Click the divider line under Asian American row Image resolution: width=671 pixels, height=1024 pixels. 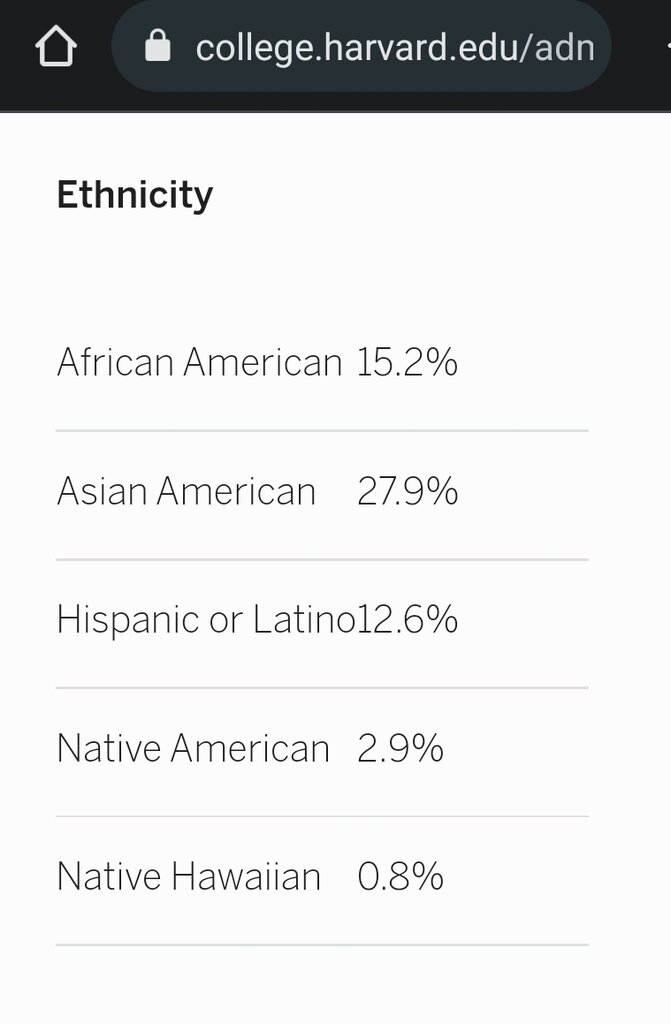322,559
